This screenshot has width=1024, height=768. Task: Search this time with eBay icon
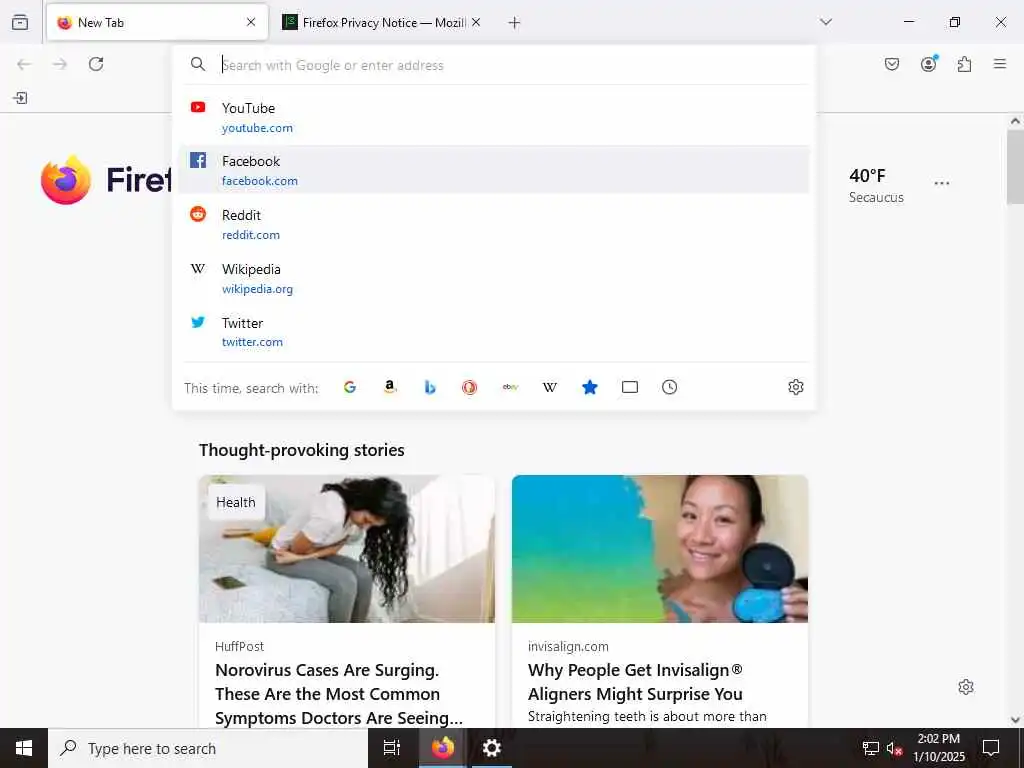[510, 387]
